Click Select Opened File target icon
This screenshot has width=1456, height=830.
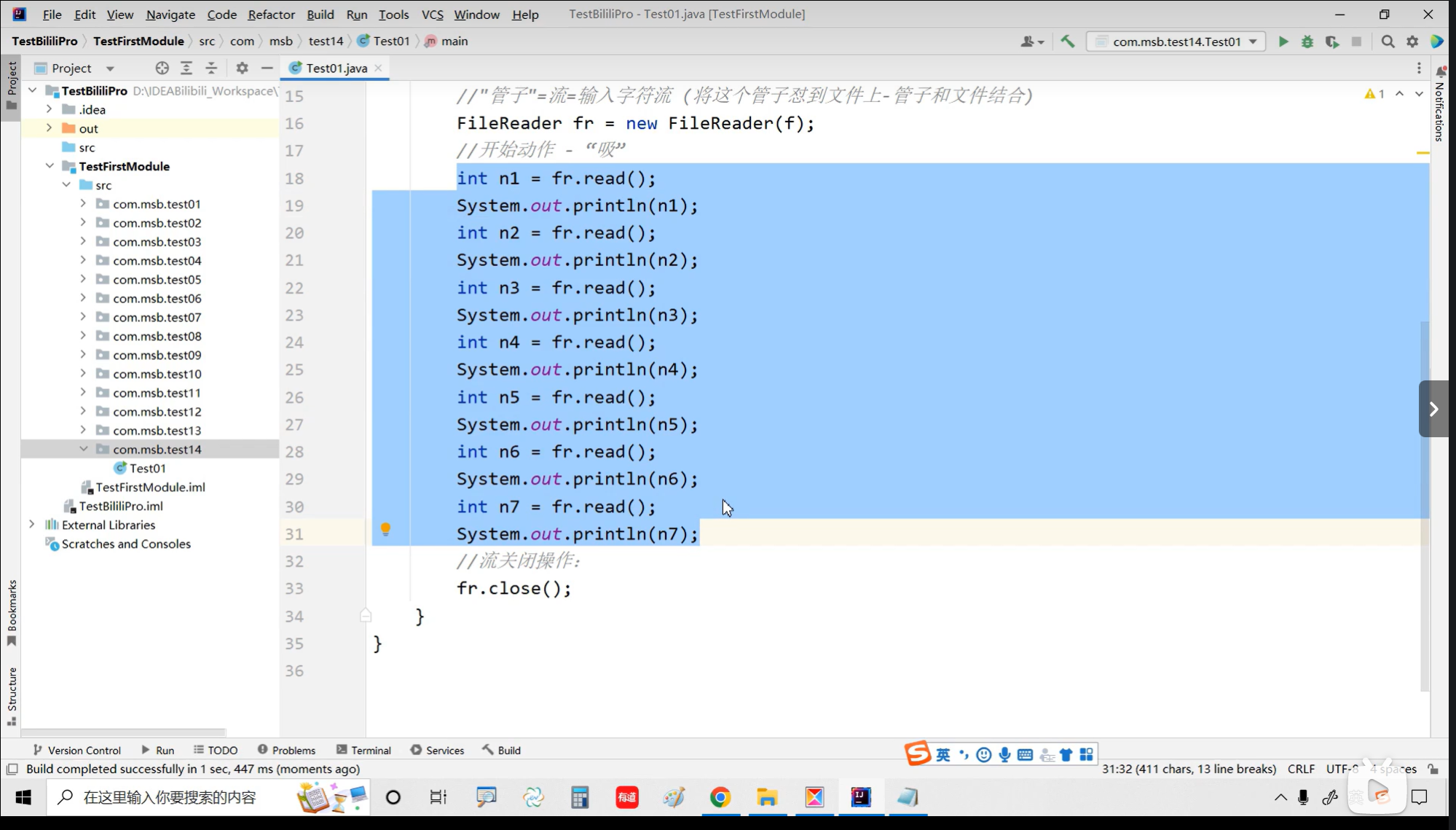pyautogui.click(x=162, y=68)
